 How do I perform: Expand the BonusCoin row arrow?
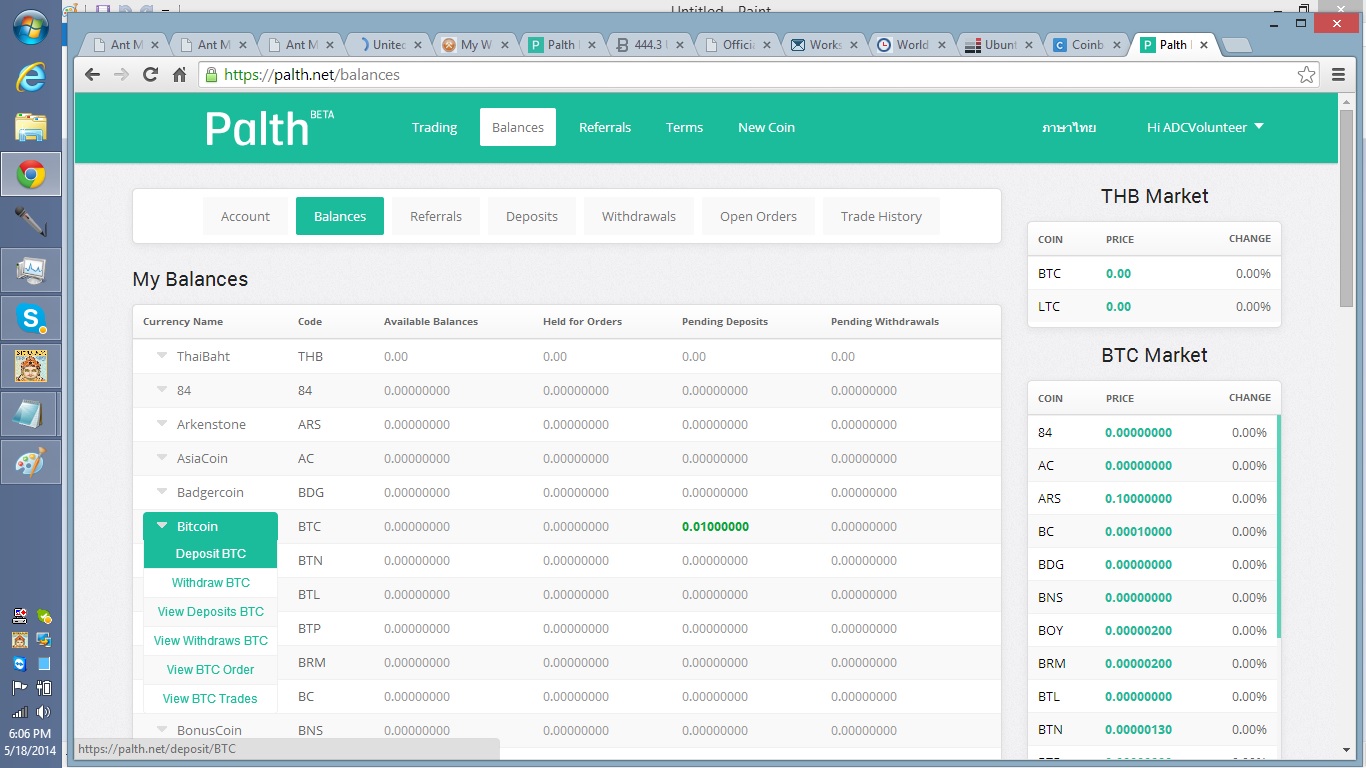tap(162, 729)
